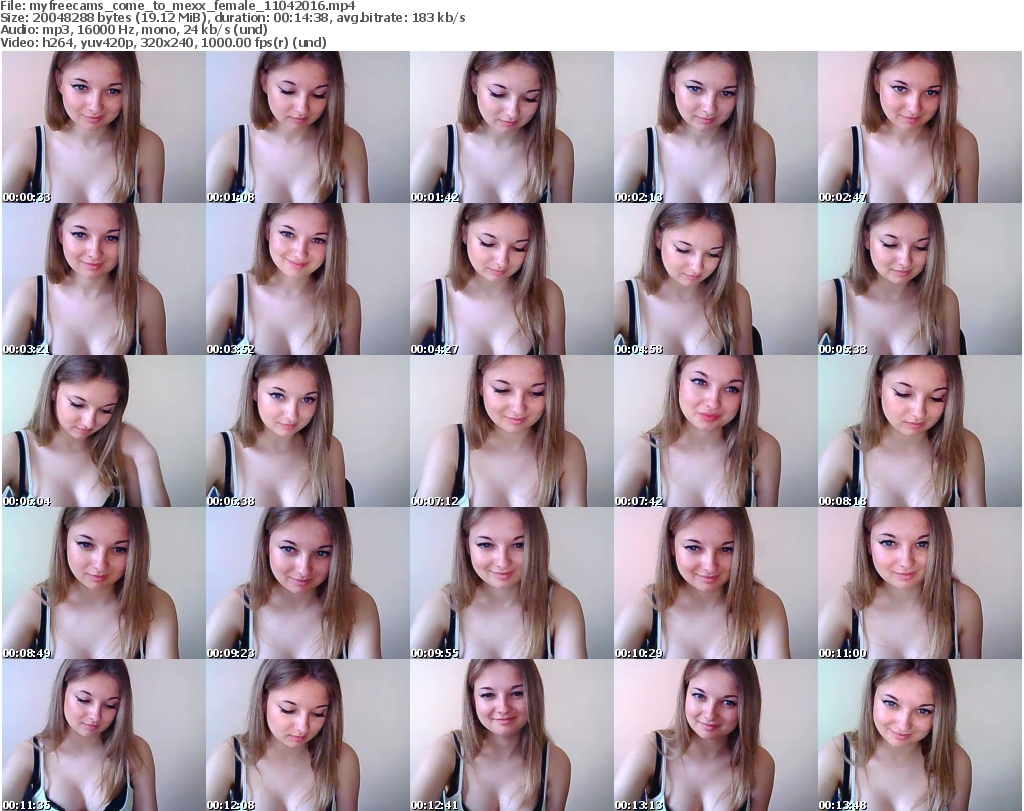Open the frame at 00:05:33

[920, 279]
